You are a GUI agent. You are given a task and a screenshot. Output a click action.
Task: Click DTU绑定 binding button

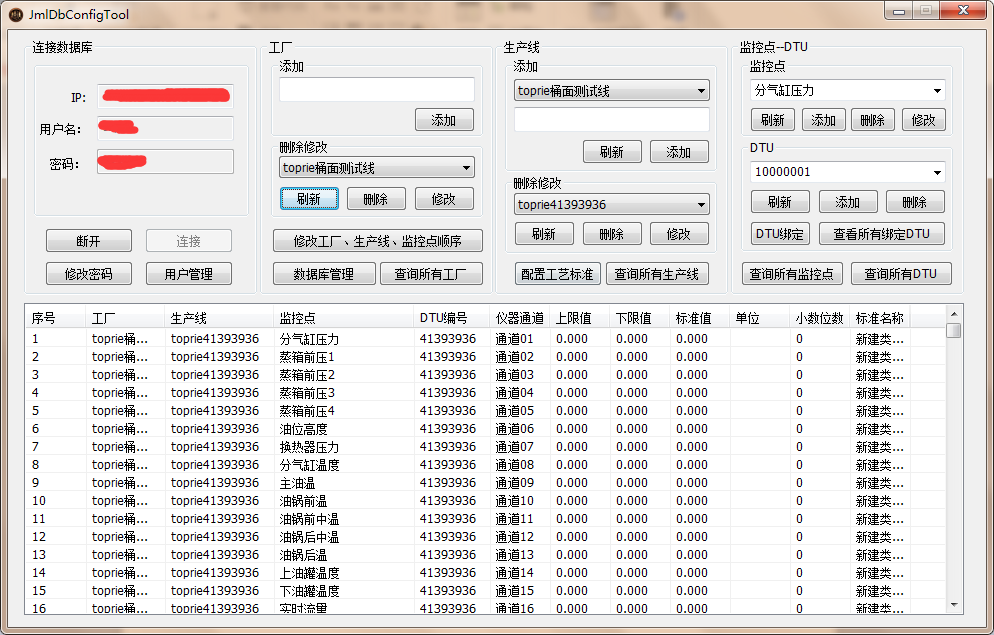point(780,234)
